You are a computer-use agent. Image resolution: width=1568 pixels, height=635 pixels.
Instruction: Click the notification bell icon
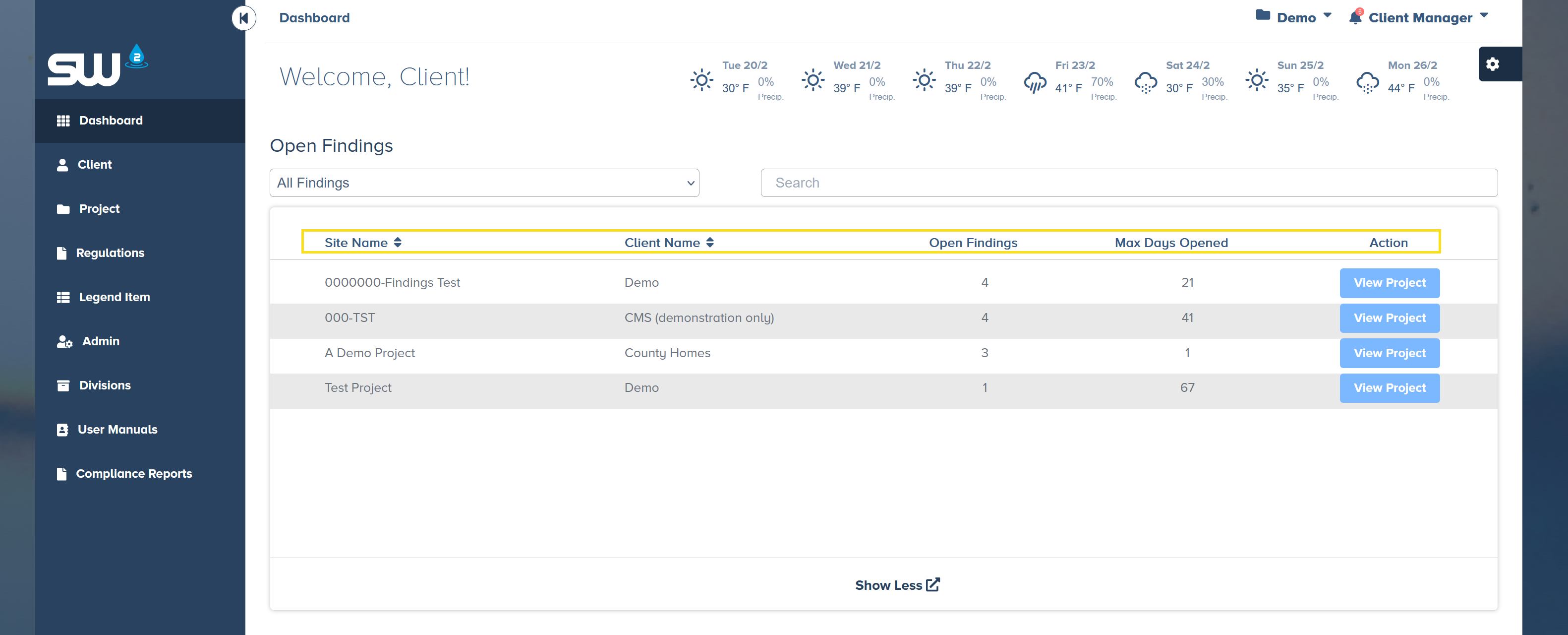pyautogui.click(x=1355, y=17)
